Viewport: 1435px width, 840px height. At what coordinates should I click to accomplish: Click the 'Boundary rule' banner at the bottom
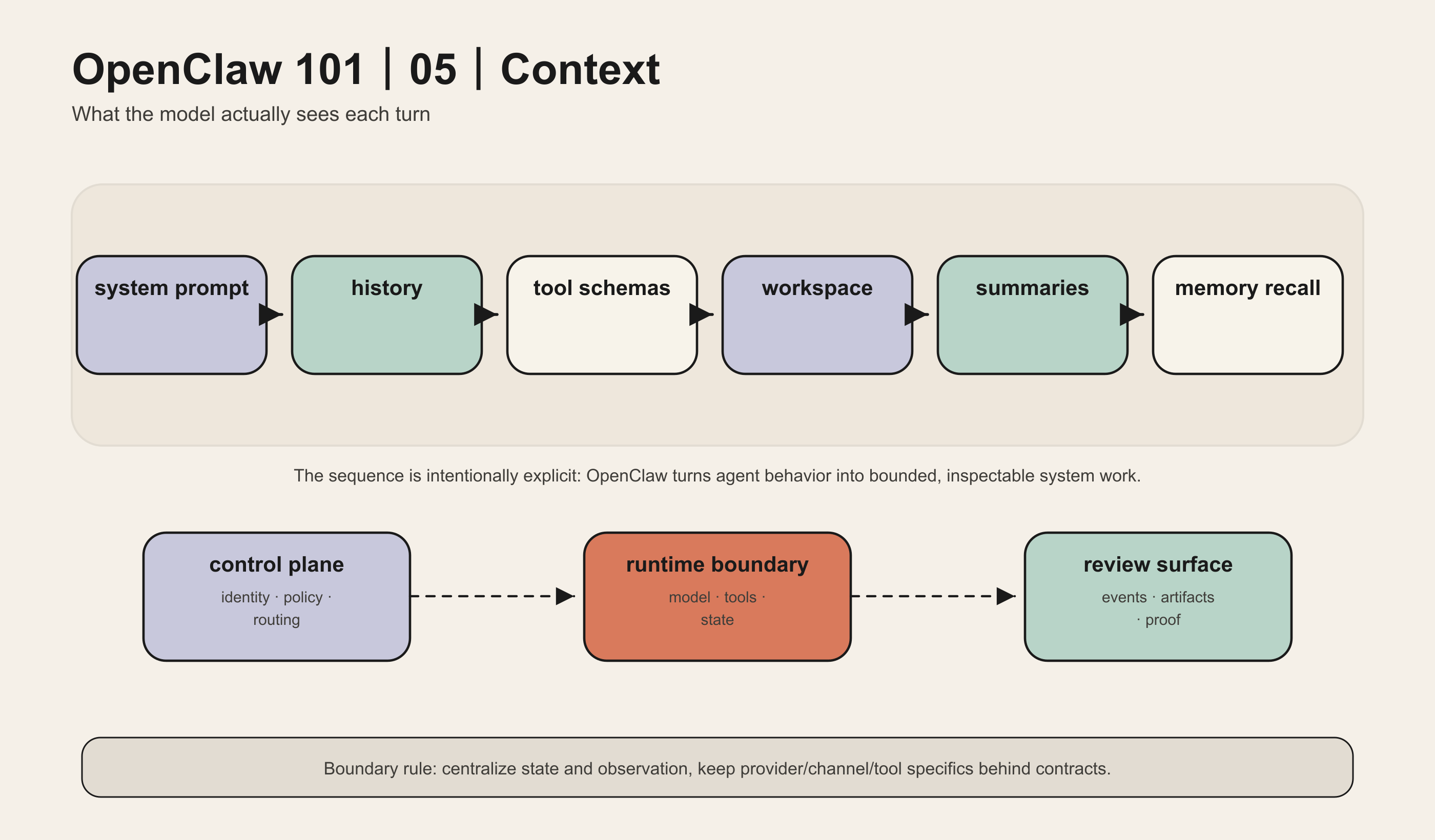coord(717,767)
